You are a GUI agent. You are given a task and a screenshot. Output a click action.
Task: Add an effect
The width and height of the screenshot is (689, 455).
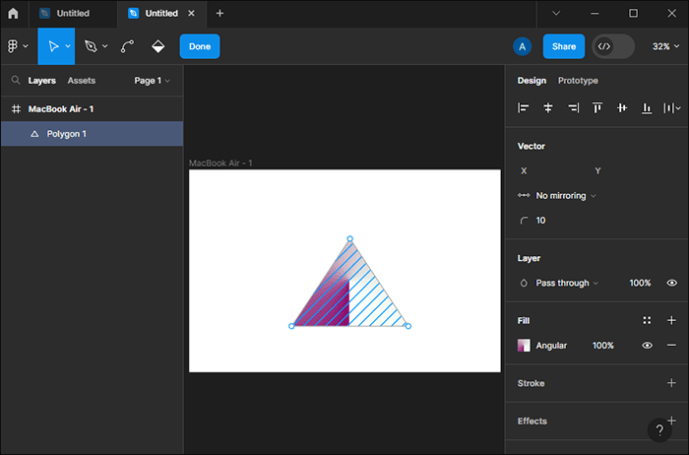point(672,420)
